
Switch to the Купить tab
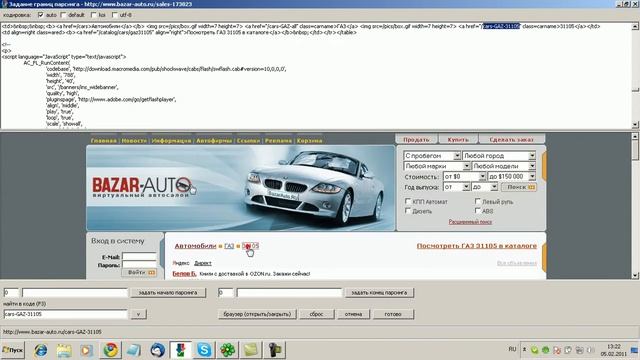(x=458, y=139)
